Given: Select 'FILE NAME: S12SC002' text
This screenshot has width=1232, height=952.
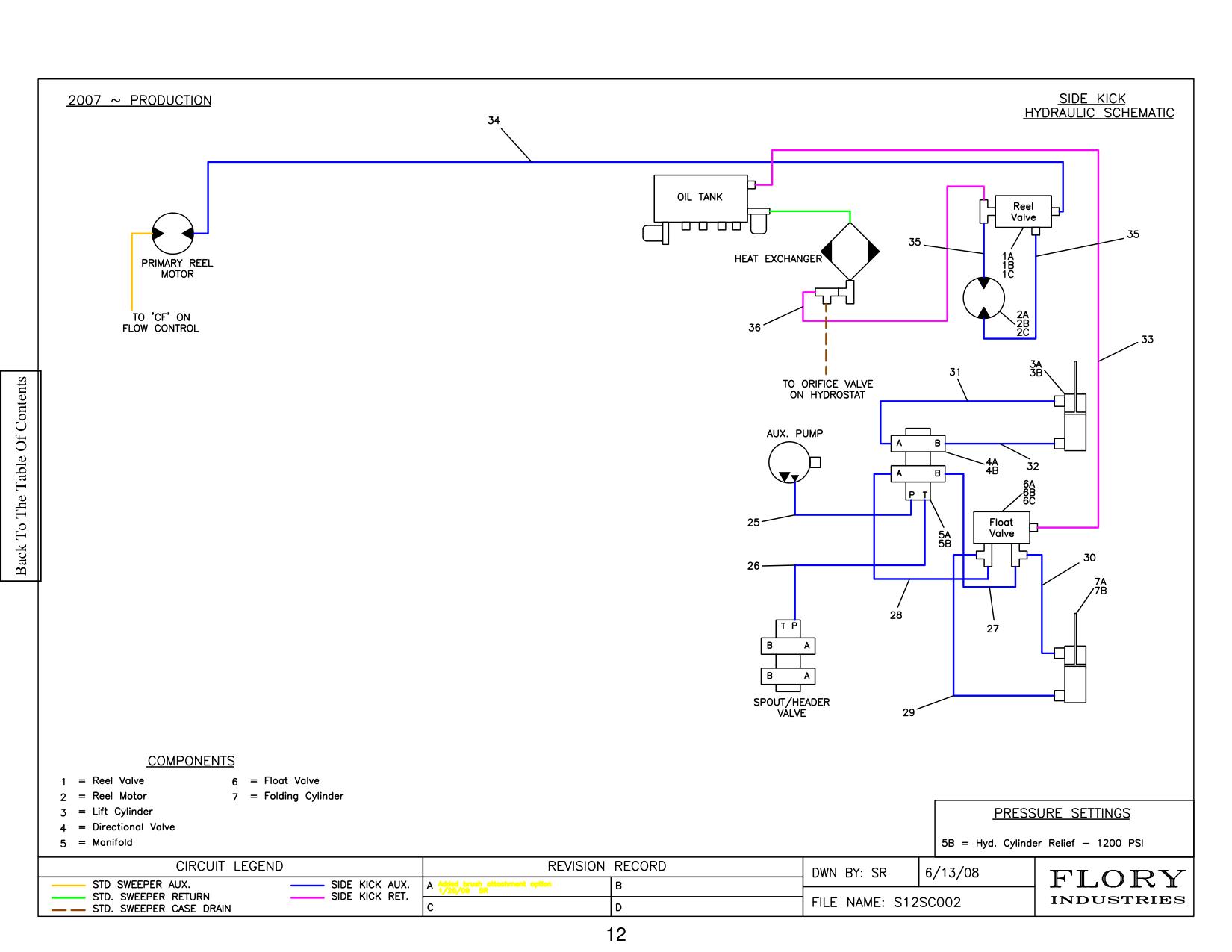Looking at the screenshot, I should coord(886,903).
